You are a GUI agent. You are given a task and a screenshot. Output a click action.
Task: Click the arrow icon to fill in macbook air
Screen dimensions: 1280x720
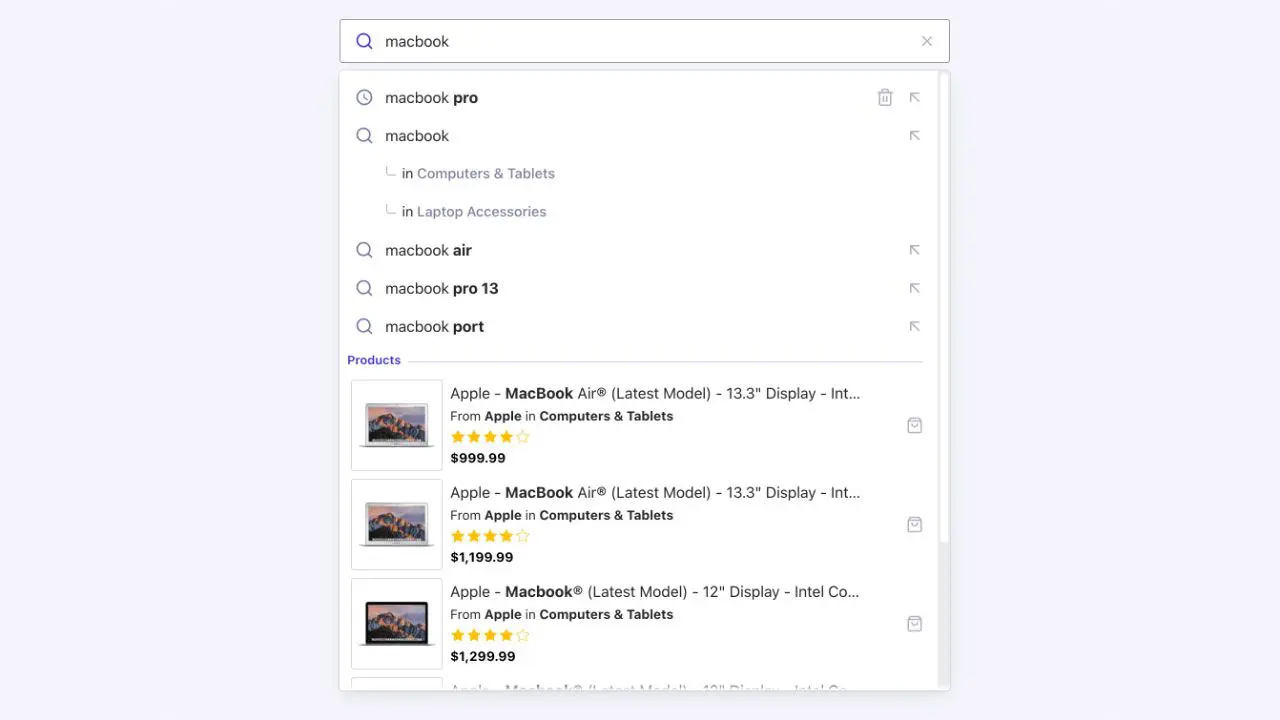pos(914,250)
